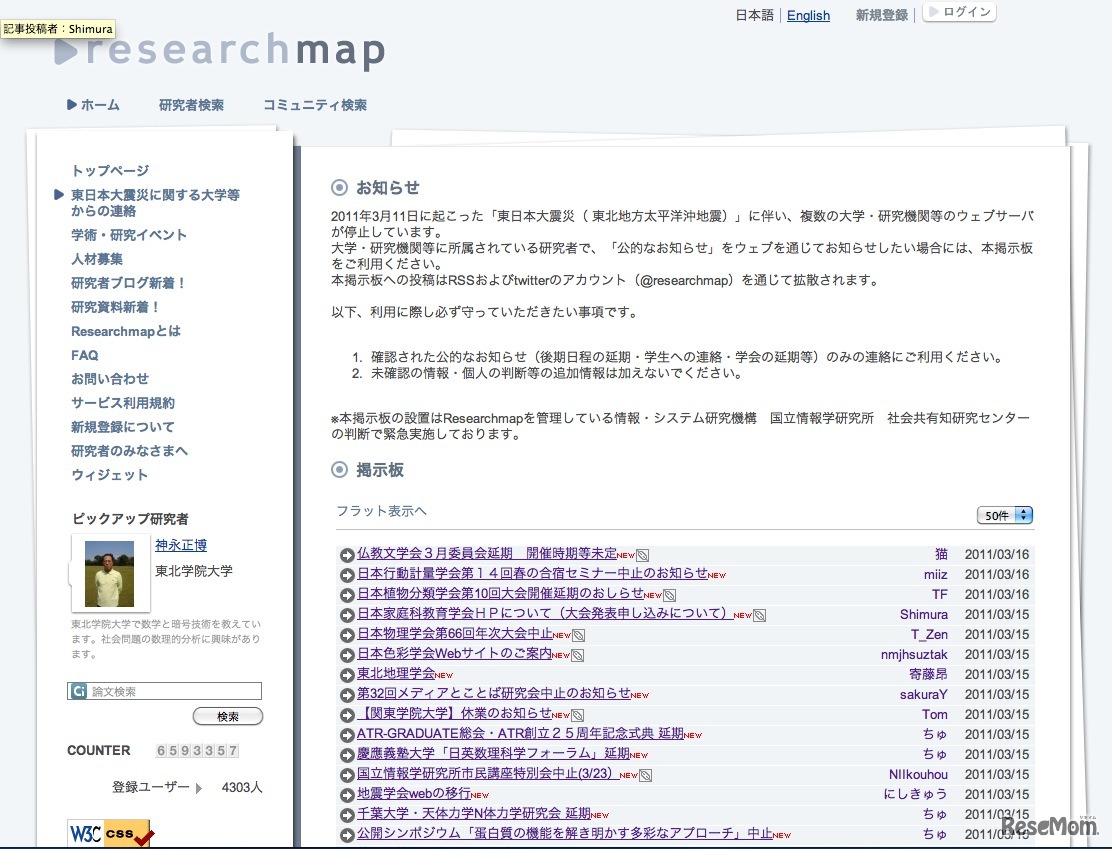Click the CiNii icon in the paper search box
The width and height of the screenshot is (1112, 849).
click(78, 691)
